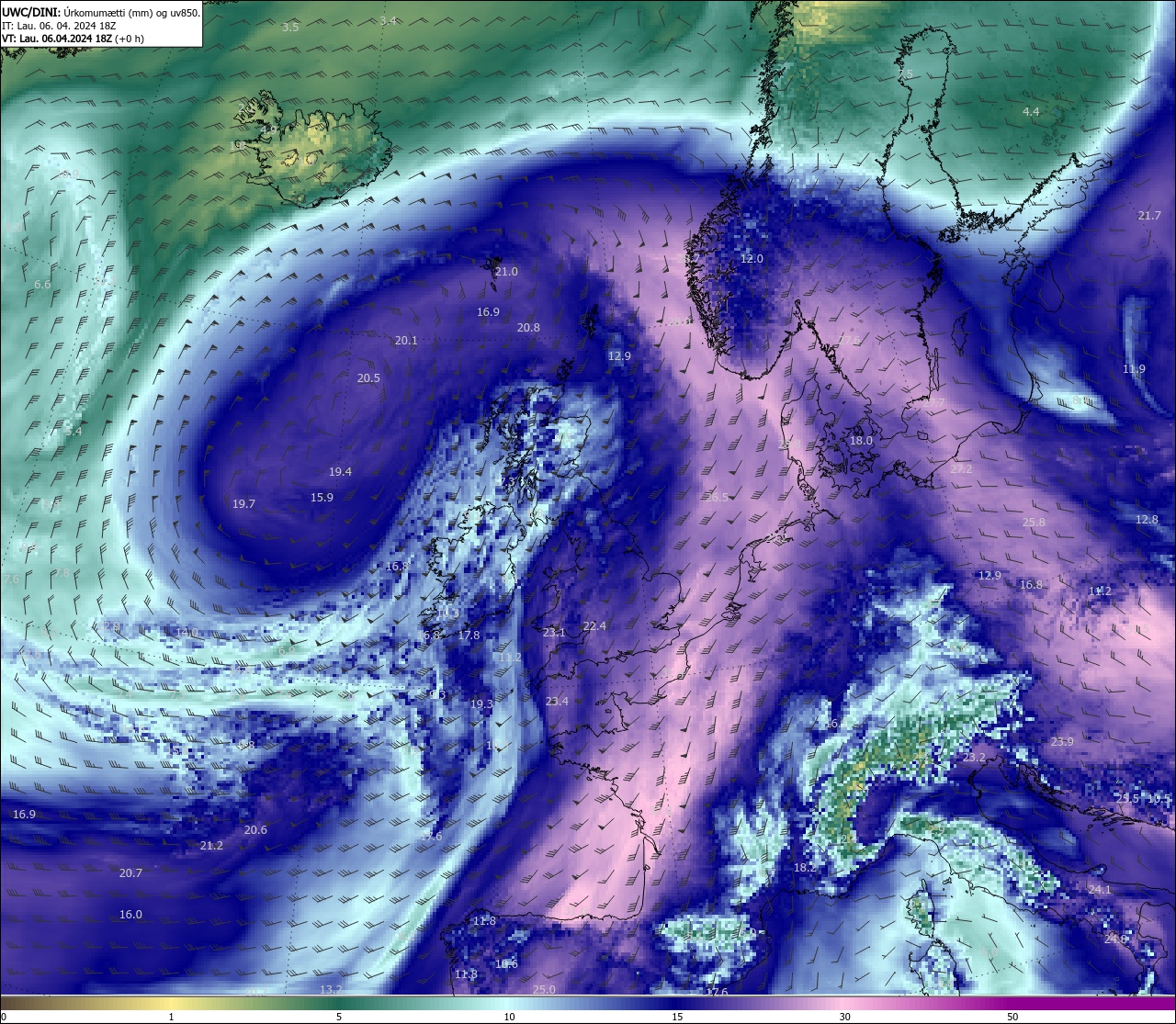Viewport: 1176px width, 1024px height.
Task: Click the 1 label on the color scale
Action: (x=172, y=1017)
